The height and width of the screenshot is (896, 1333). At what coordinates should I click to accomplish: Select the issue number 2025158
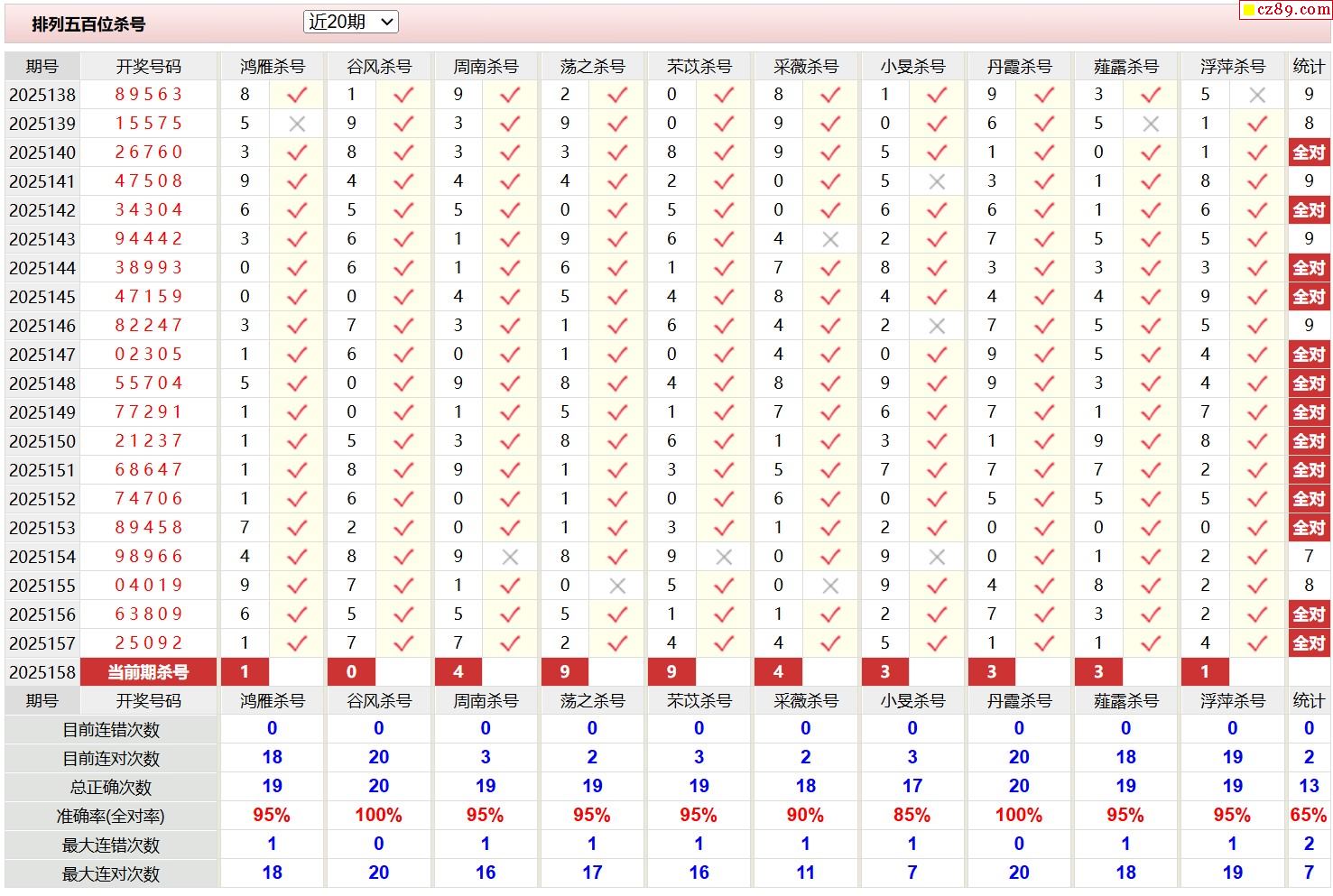tap(42, 672)
